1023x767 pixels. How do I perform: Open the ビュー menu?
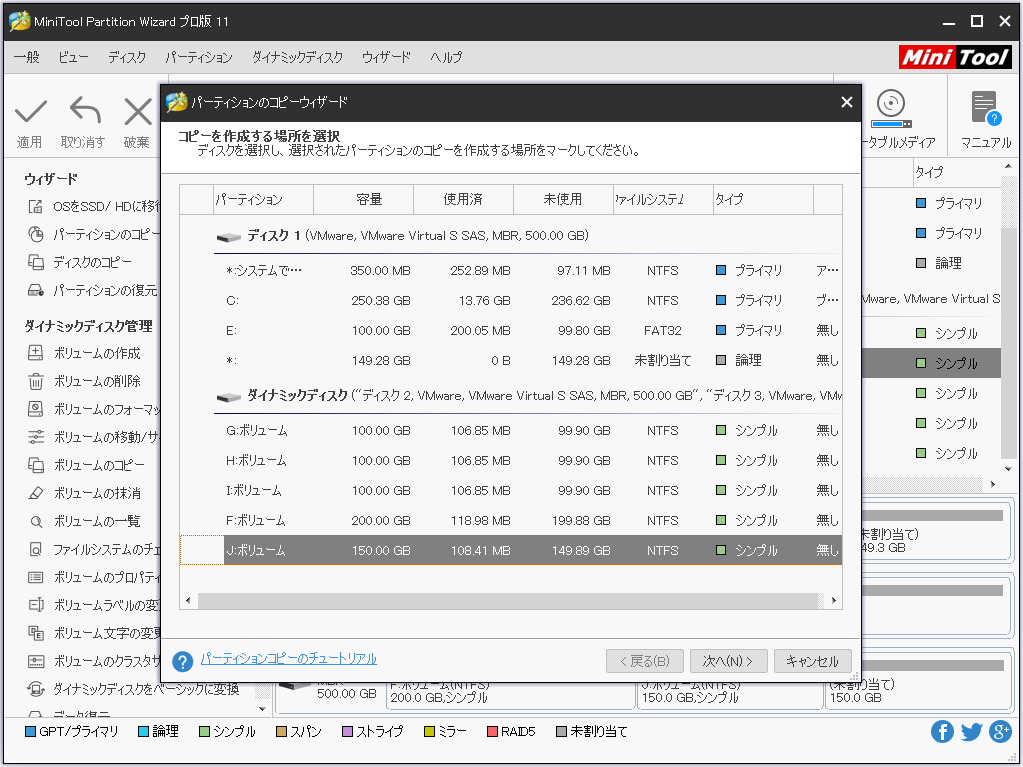coord(73,57)
